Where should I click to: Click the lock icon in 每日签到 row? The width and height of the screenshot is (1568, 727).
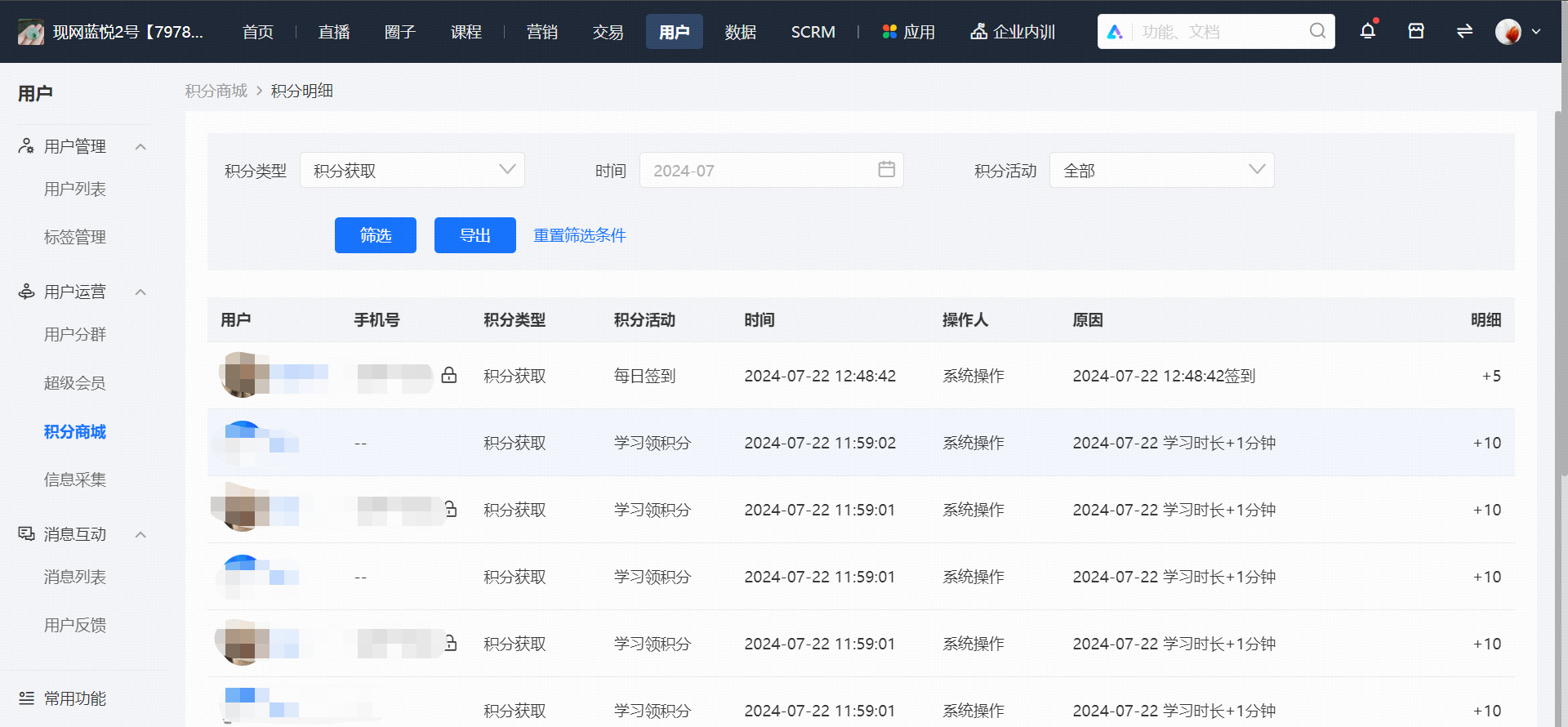click(x=449, y=375)
